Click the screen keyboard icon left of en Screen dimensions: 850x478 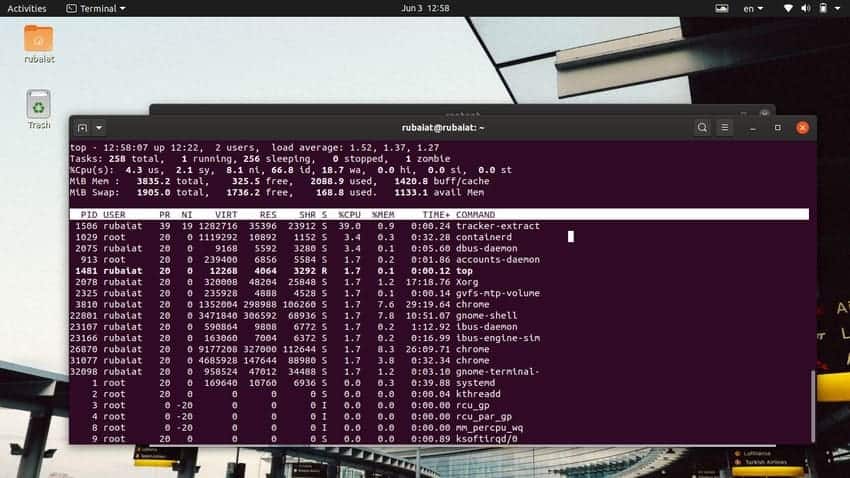(x=722, y=8)
